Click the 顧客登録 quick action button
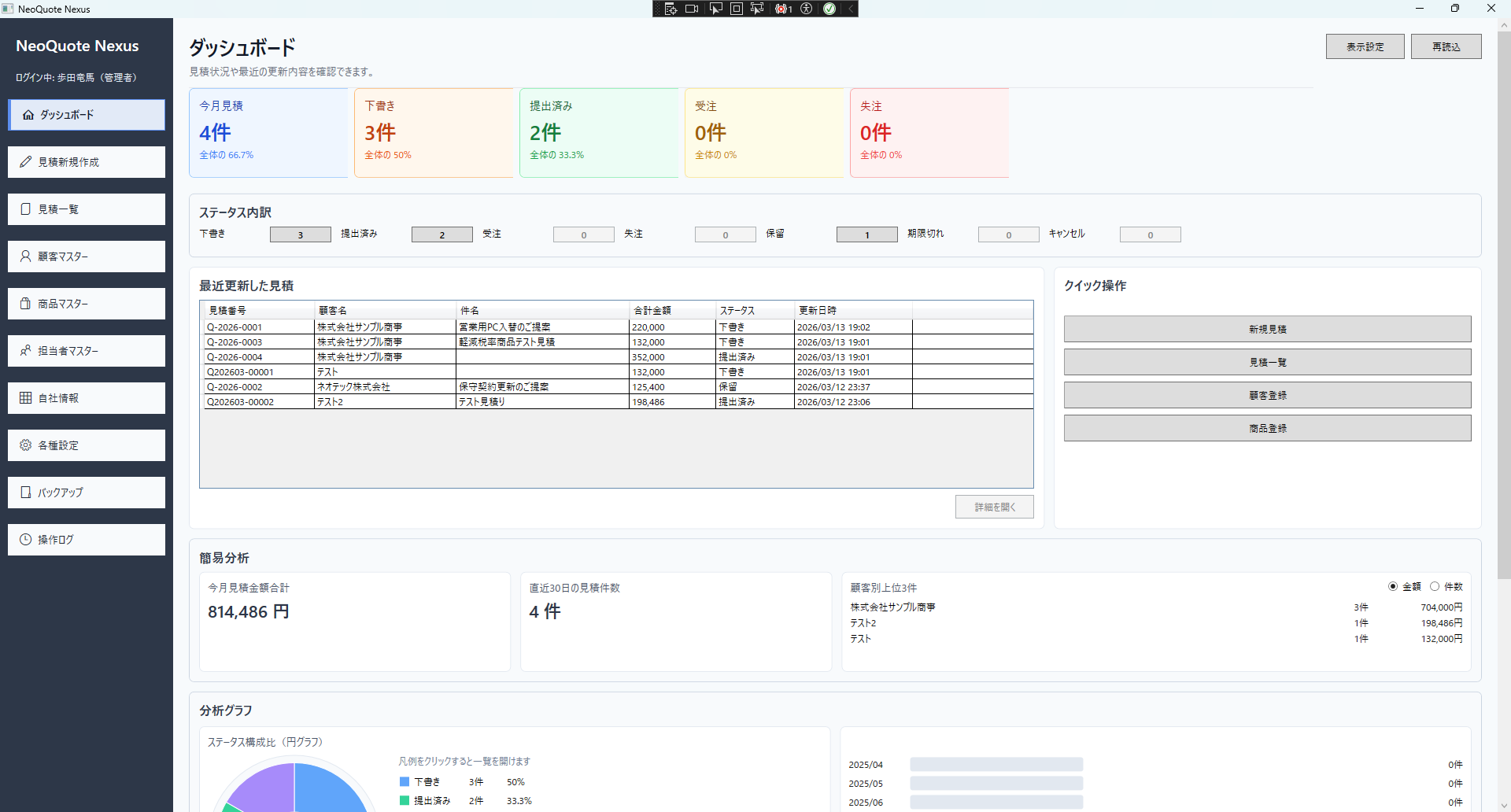 coord(1267,395)
